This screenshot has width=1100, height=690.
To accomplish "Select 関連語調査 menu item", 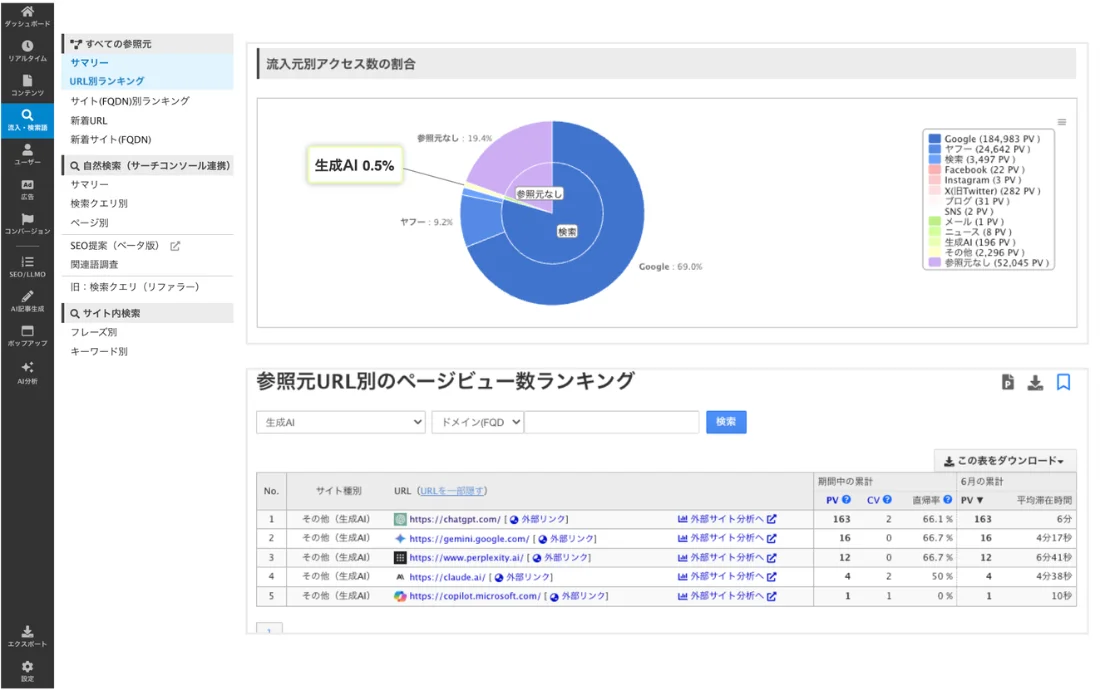I will click(94, 264).
